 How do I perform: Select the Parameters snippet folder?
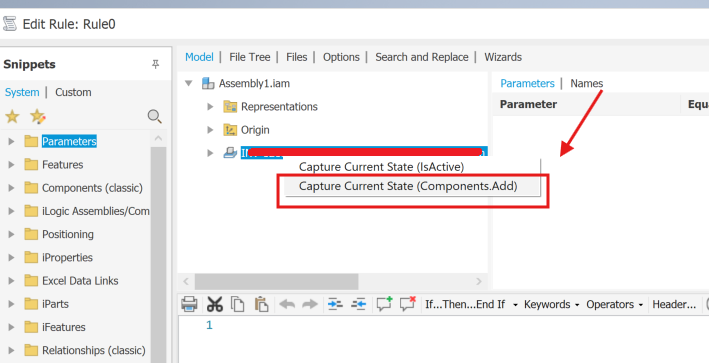(x=69, y=141)
